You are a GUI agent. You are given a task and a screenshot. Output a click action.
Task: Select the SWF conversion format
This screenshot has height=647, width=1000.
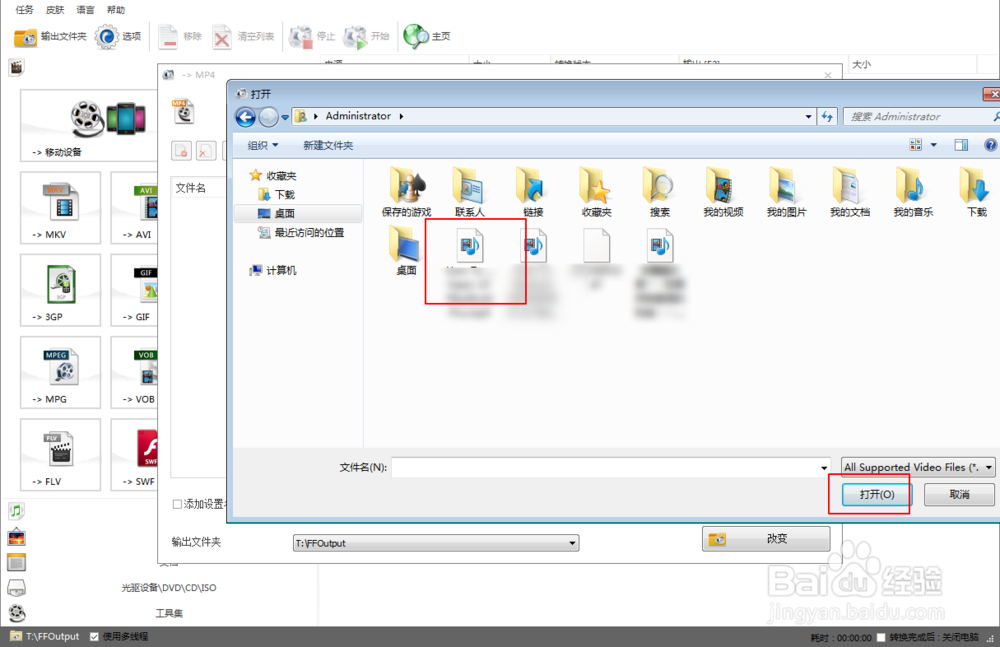[135, 454]
